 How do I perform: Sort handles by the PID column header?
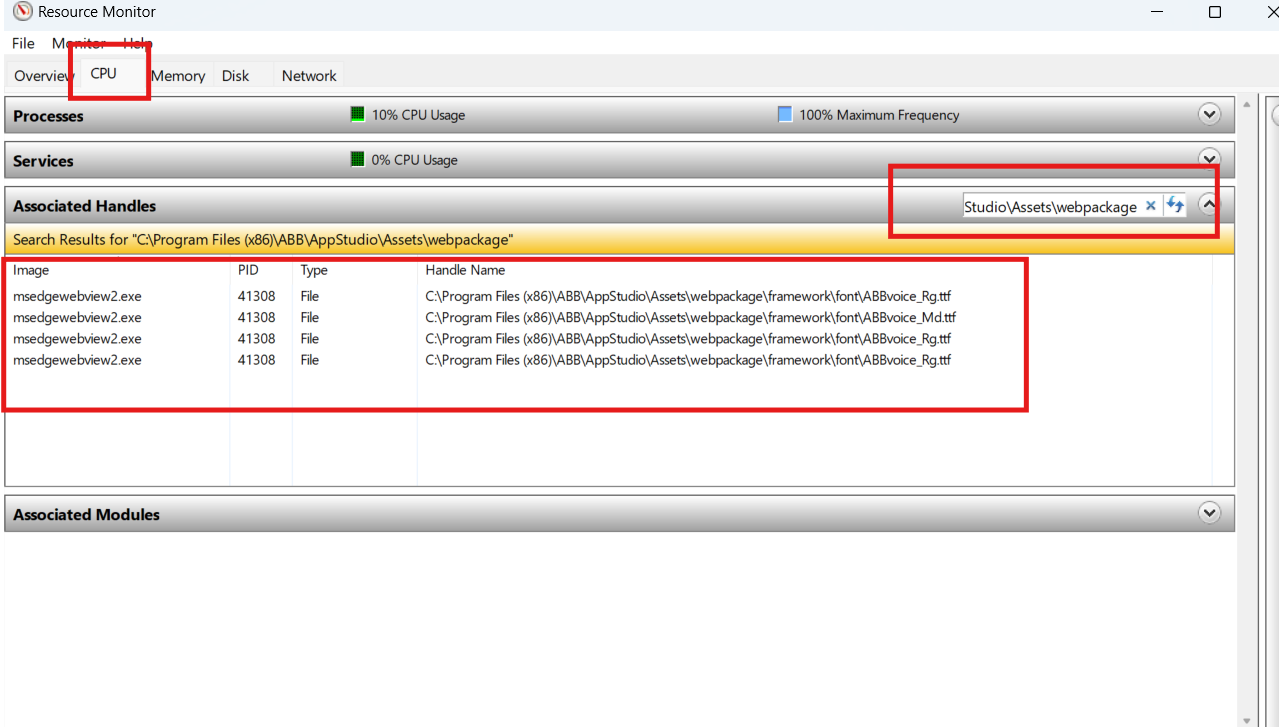pyautogui.click(x=248, y=270)
